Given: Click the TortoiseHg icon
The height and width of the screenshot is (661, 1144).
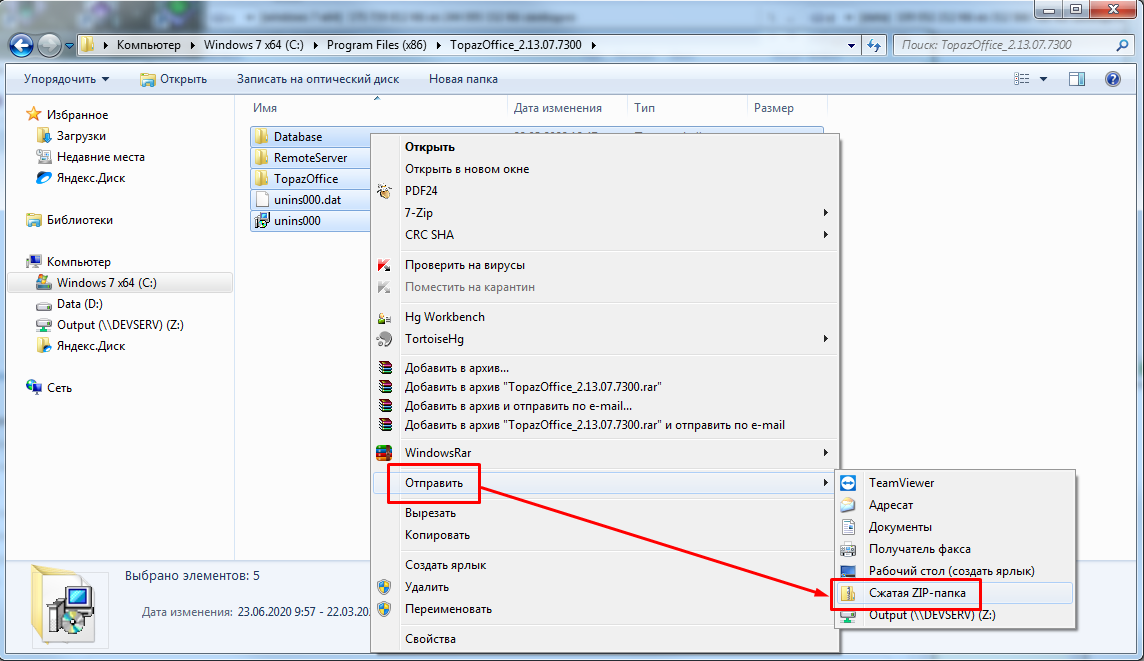Looking at the screenshot, I should [384, 339].
